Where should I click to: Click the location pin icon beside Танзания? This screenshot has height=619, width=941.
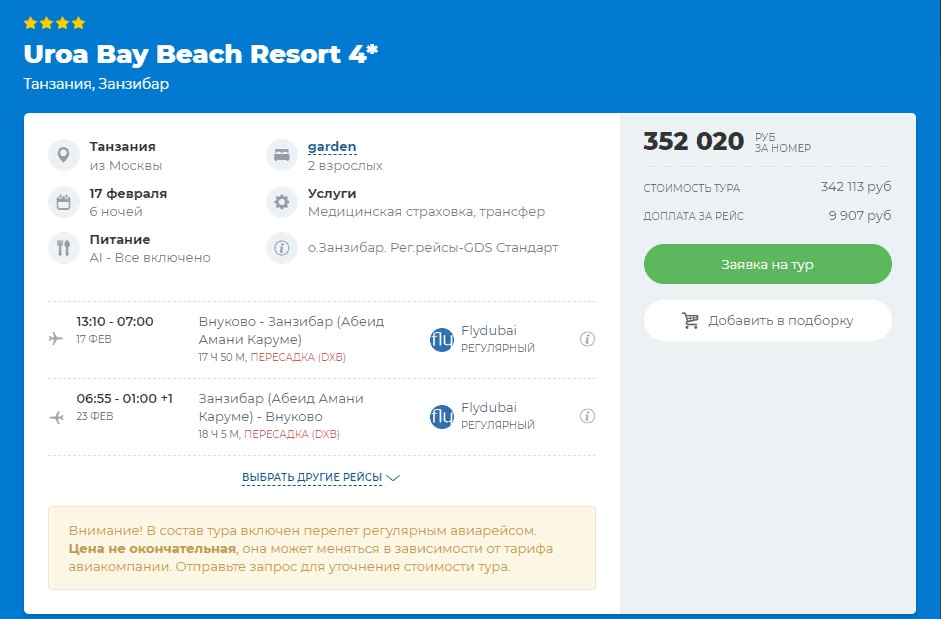[x=64, y=155]
